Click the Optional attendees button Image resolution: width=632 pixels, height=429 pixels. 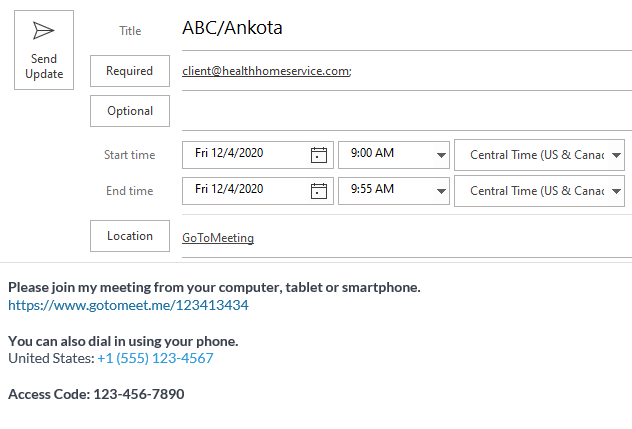click(130, 111)
